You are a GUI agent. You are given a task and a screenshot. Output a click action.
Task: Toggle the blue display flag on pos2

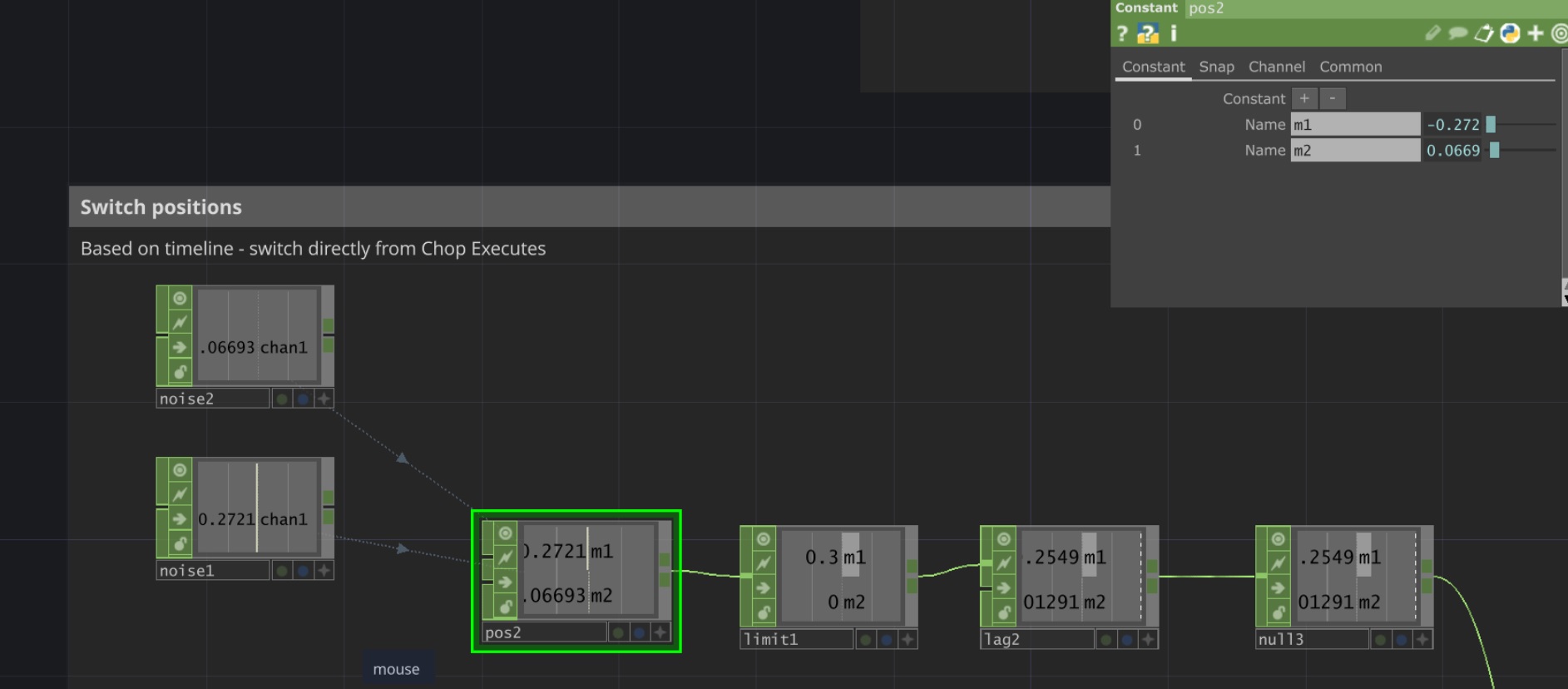pos(639,633)
